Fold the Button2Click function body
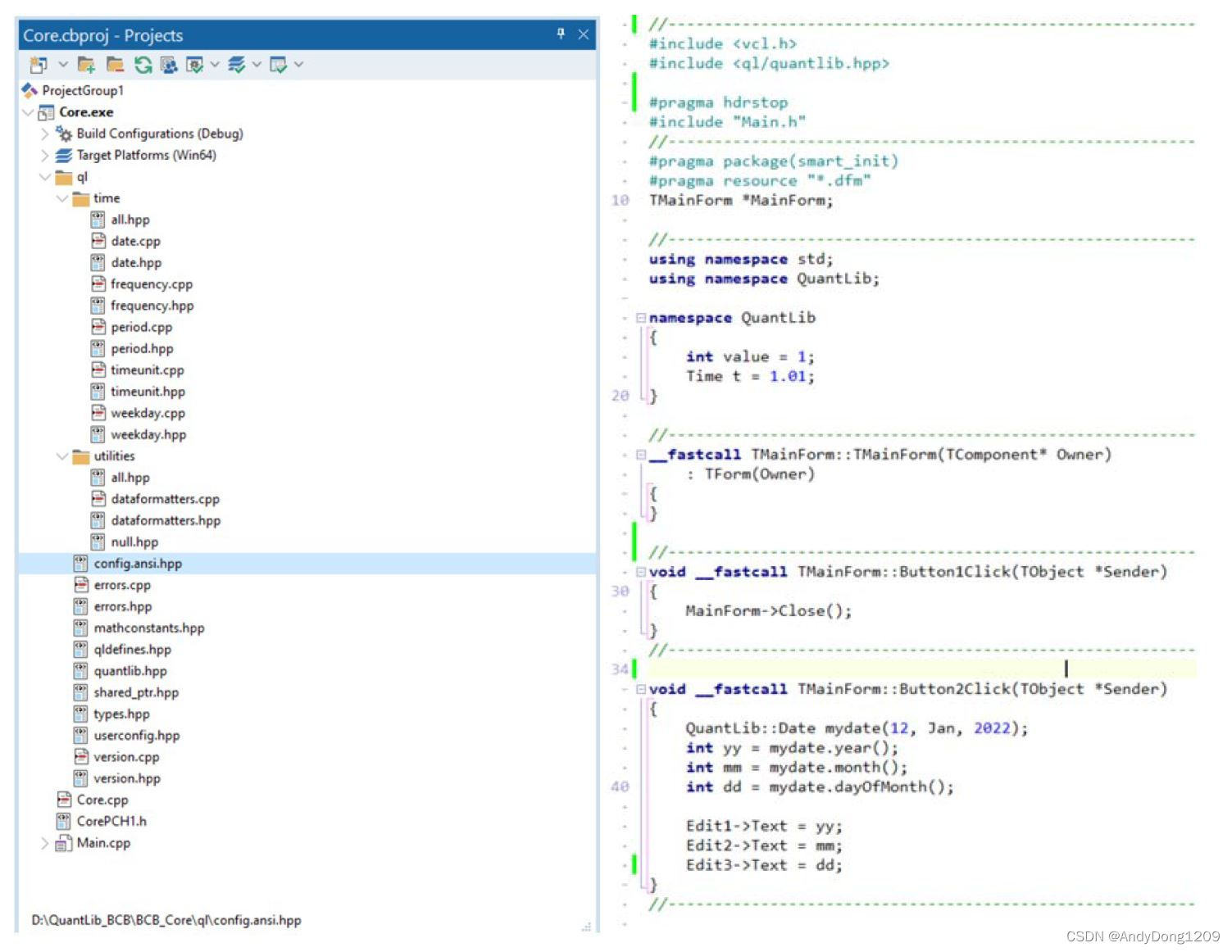This screenshot has height=952, width=1232. (640, 689)
